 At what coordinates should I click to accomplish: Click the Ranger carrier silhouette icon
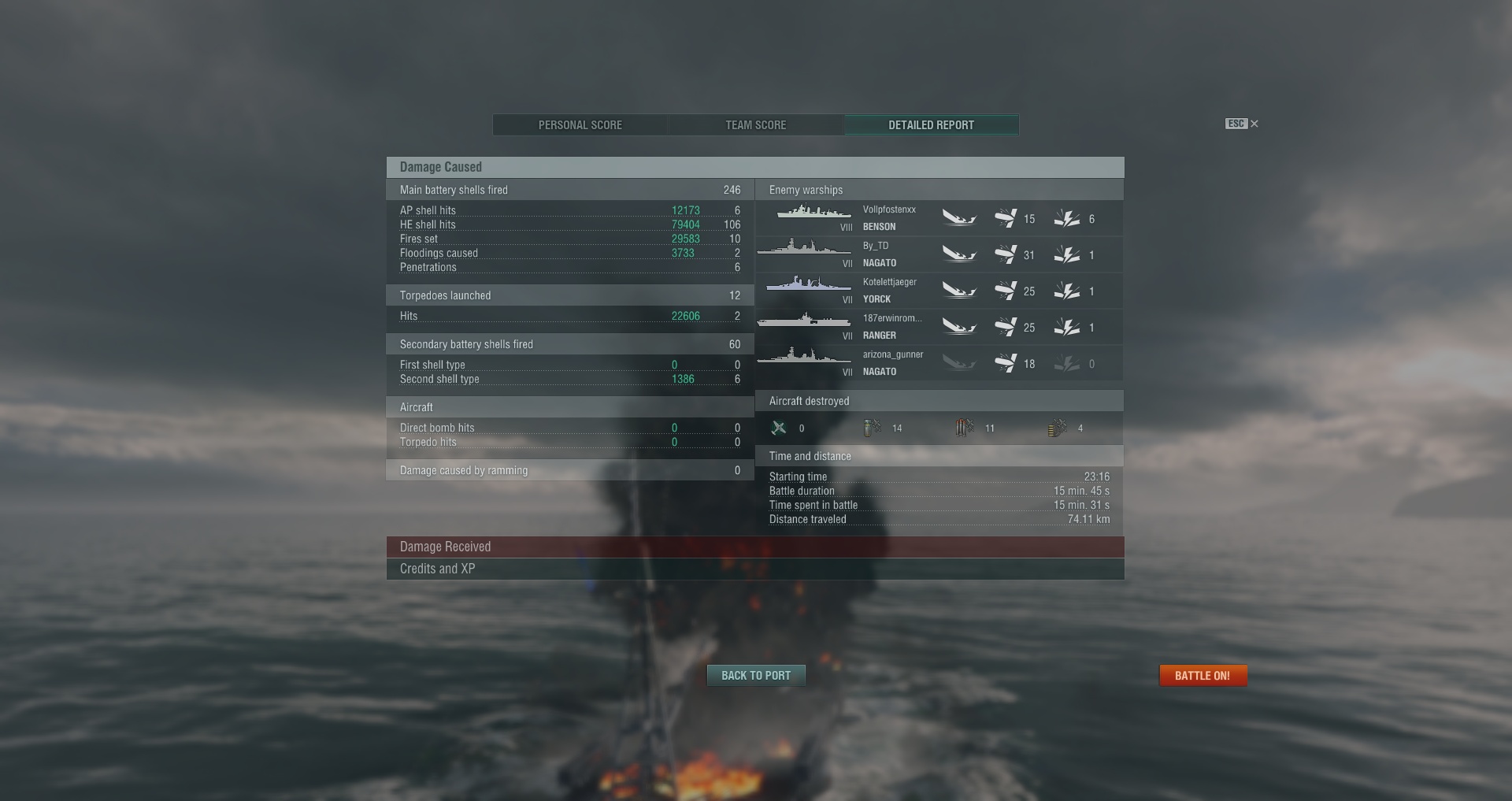click(804, 321)
